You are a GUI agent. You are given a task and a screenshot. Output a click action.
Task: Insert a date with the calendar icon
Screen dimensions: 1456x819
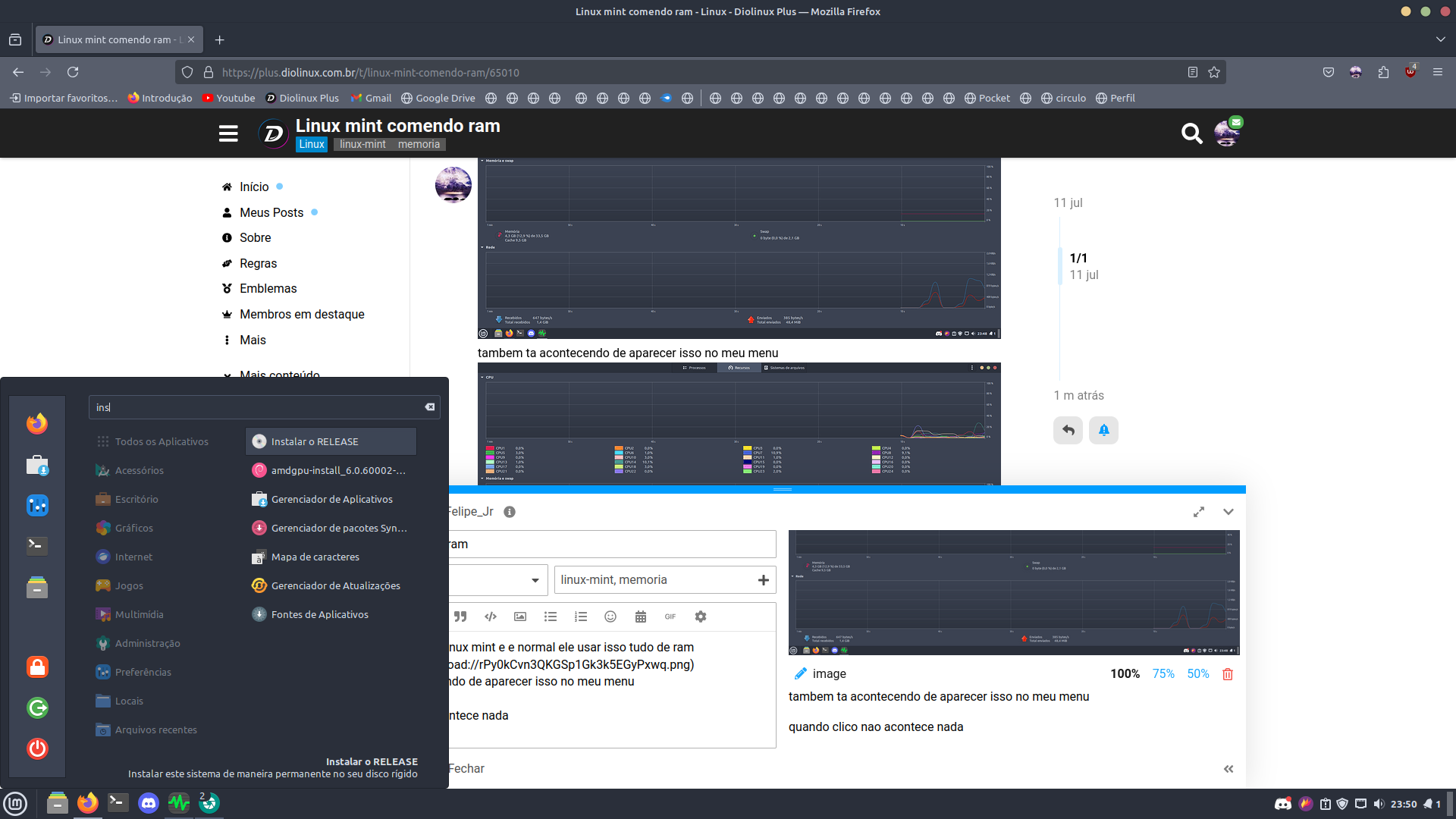click(641, 617)
